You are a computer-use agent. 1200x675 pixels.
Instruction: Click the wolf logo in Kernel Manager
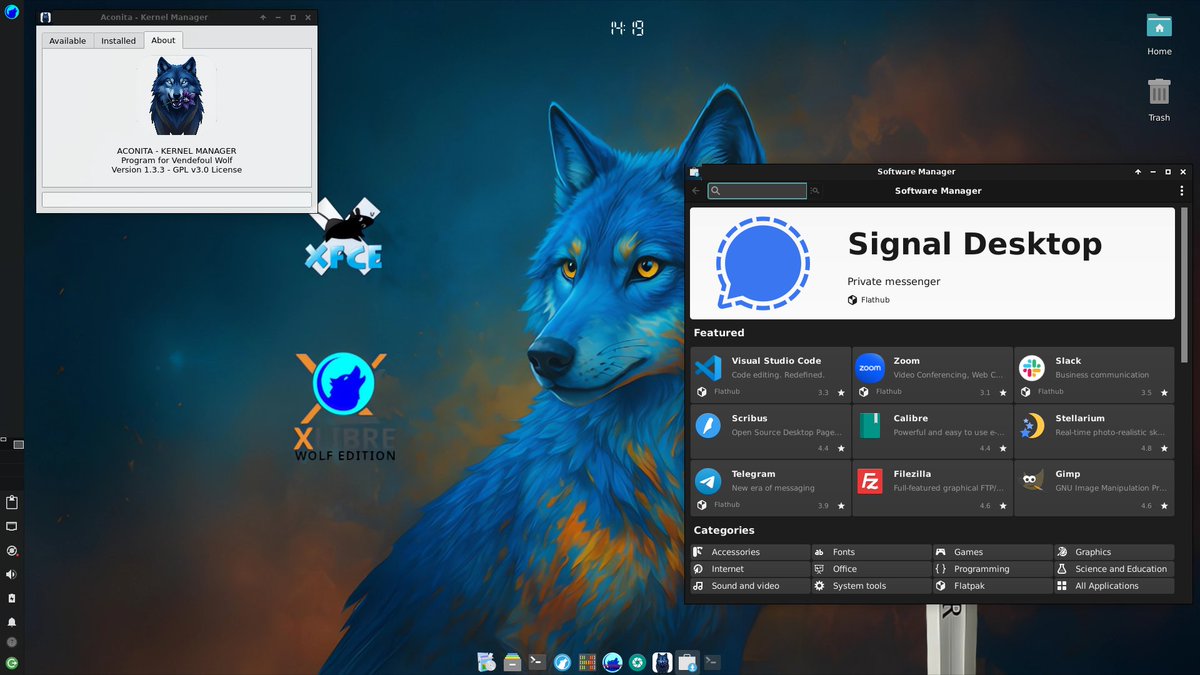[176, 96]
